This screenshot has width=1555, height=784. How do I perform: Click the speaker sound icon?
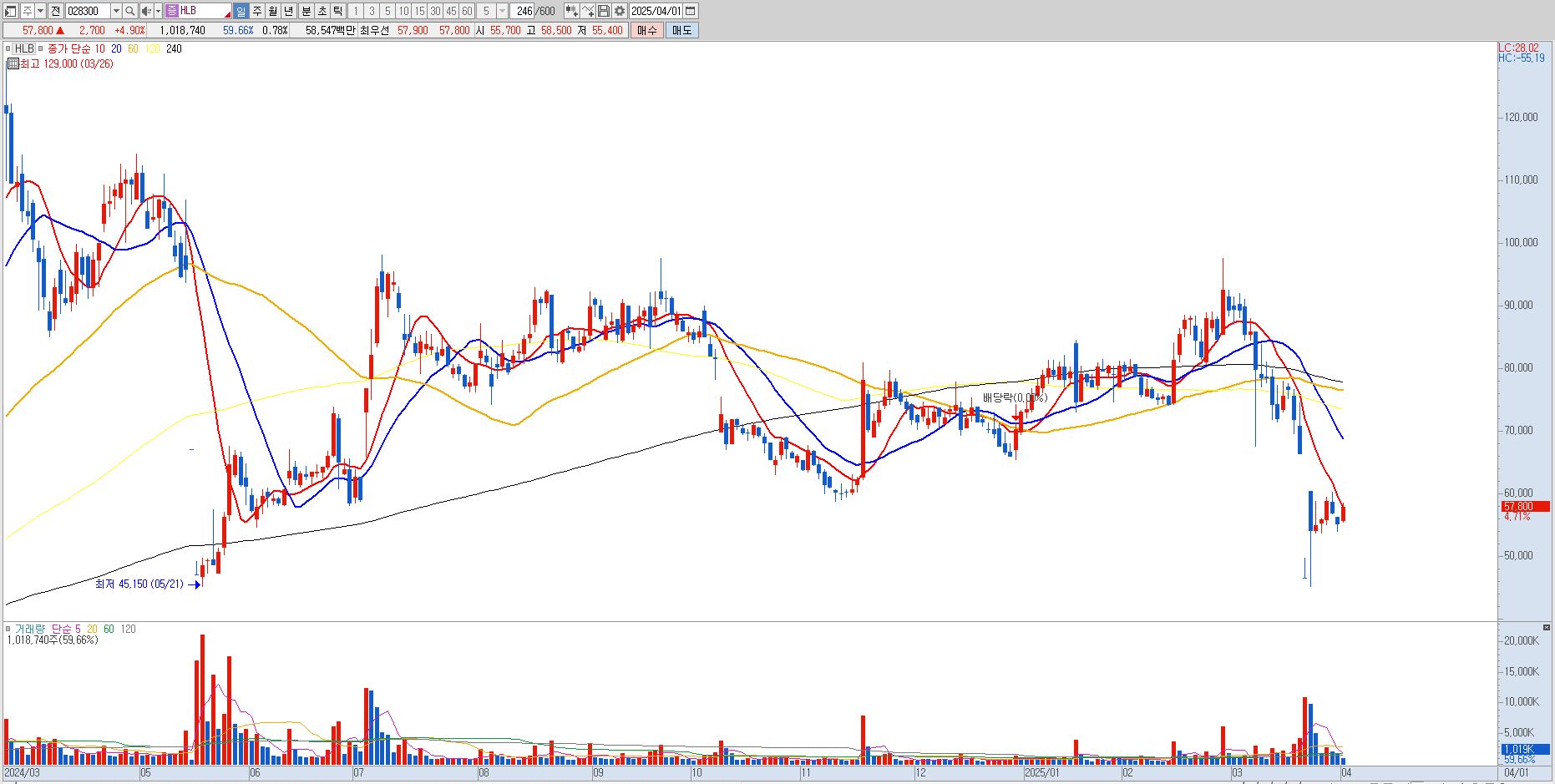146,11
